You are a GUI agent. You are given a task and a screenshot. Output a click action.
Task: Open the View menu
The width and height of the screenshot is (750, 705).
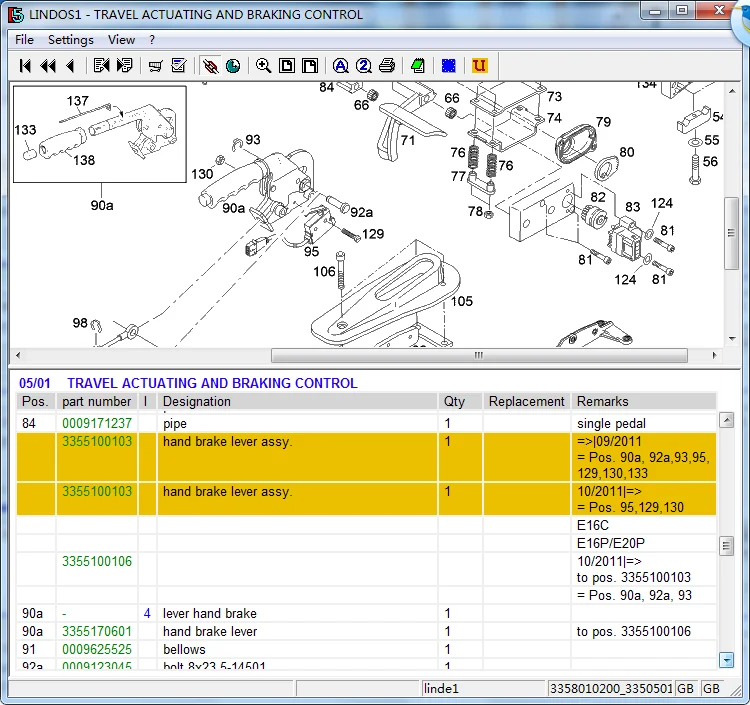[121, 40]
